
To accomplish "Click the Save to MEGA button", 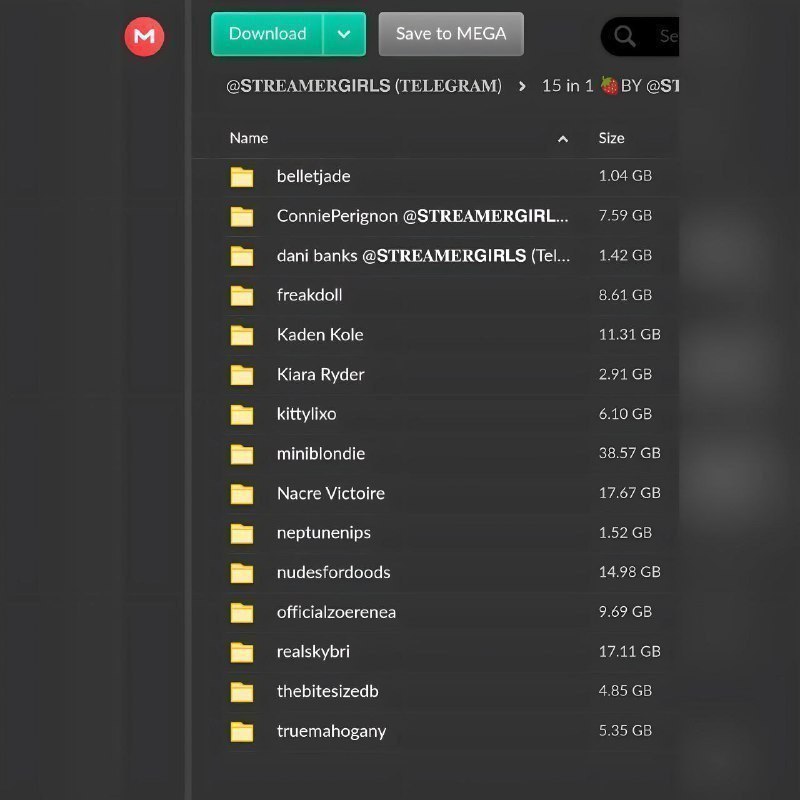I will pyautogui.click(x=451, y=34).
